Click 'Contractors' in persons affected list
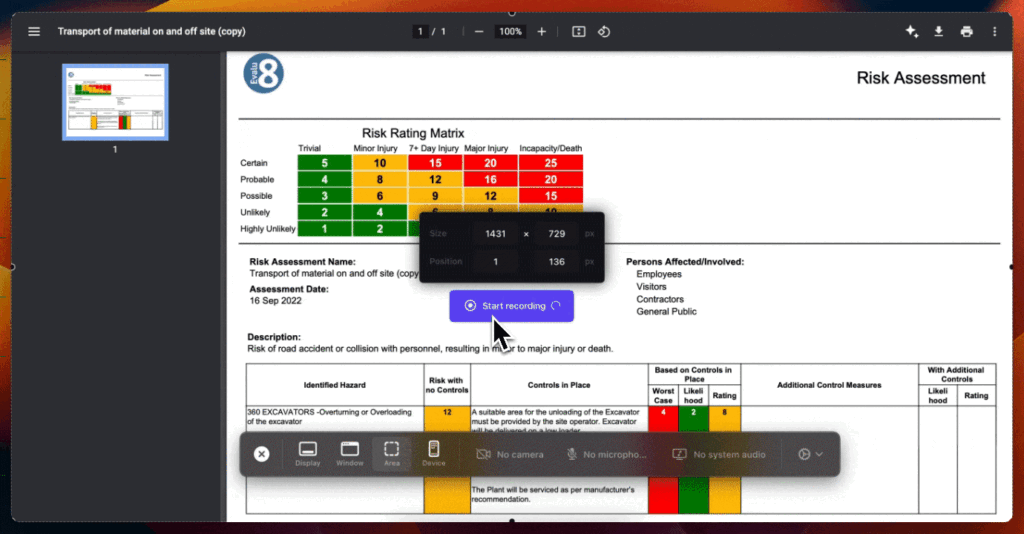Viewport: 1024px width, 534px height. 660,299
